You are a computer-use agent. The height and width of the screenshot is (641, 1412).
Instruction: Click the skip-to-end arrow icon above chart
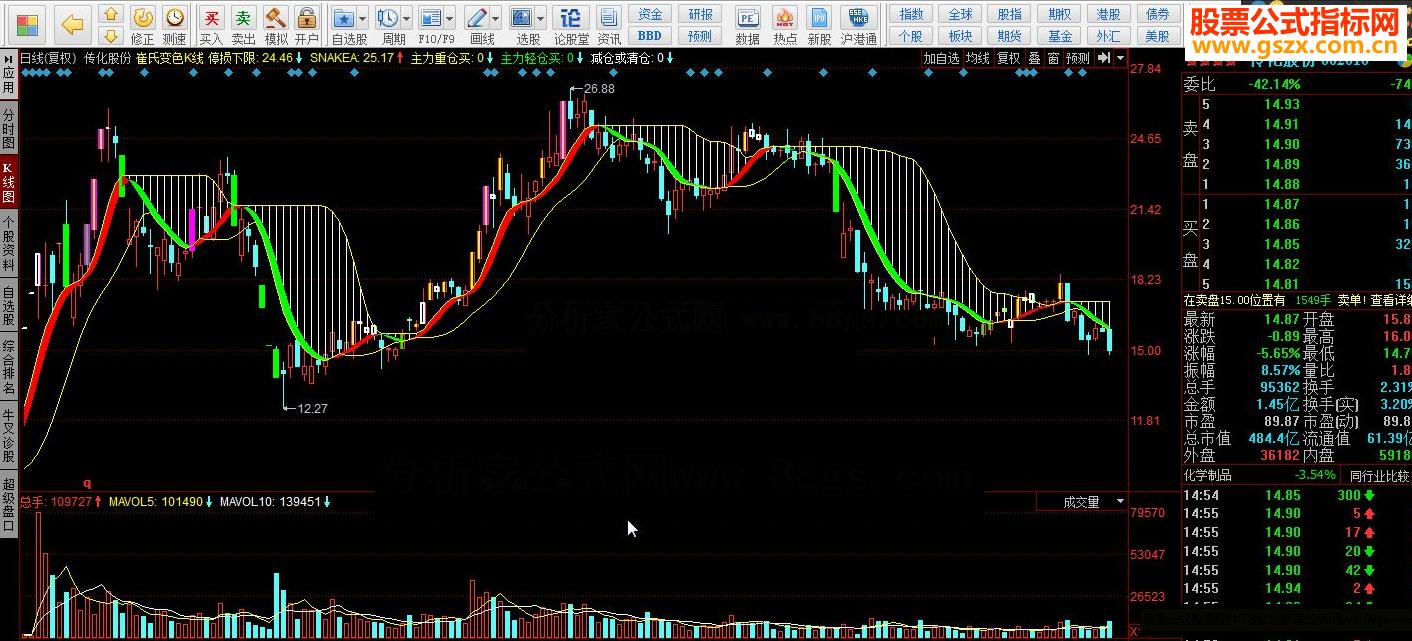click(x=1103, y=58)
